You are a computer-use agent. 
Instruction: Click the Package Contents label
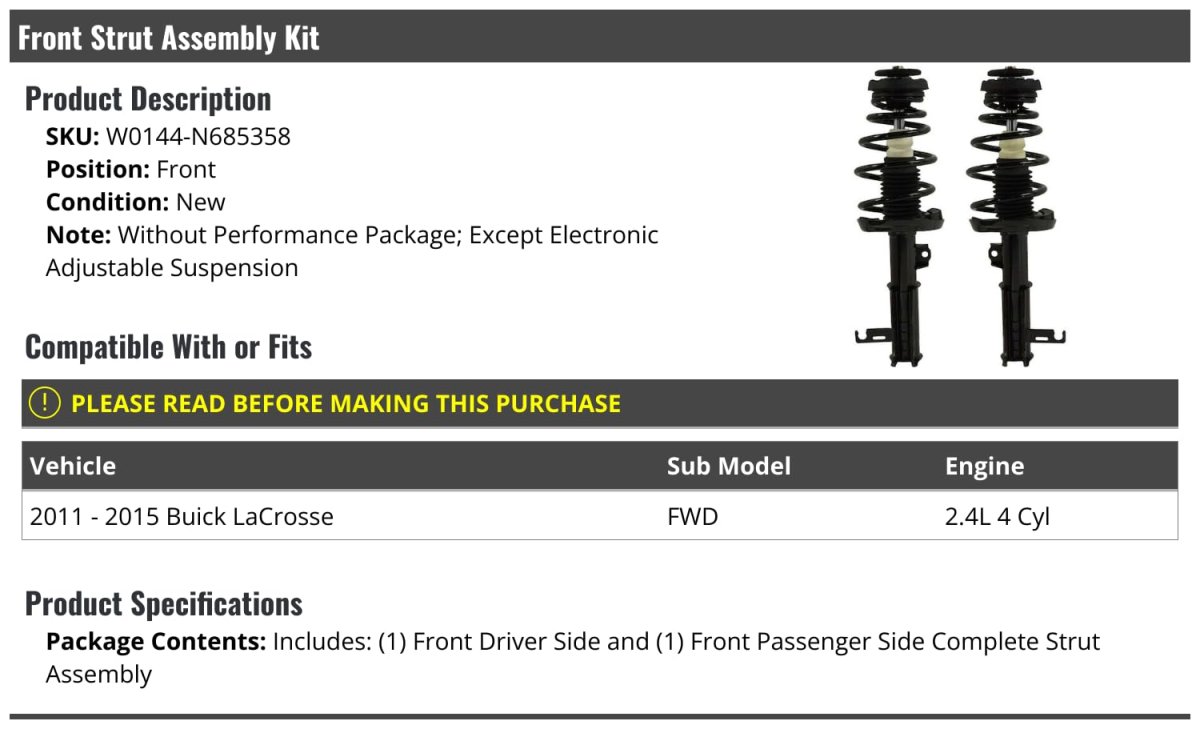[x=155, y=641]
